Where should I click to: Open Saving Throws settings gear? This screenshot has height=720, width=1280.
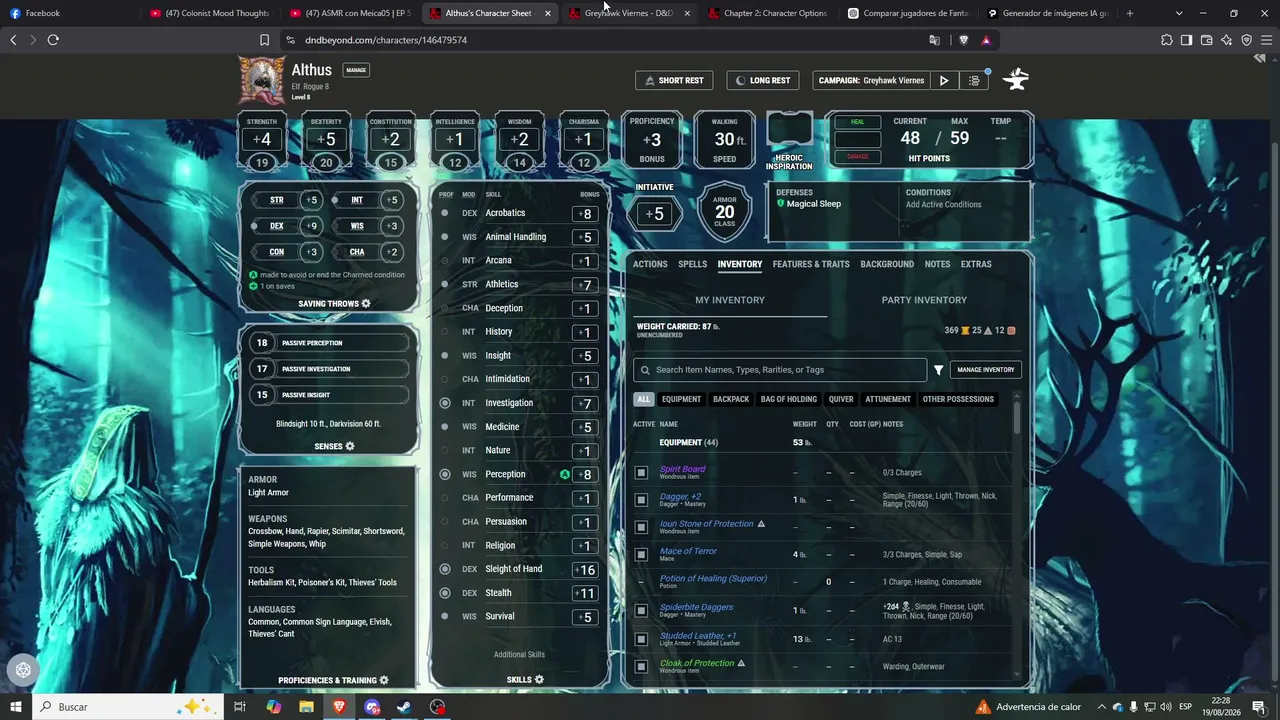[366, 304]
